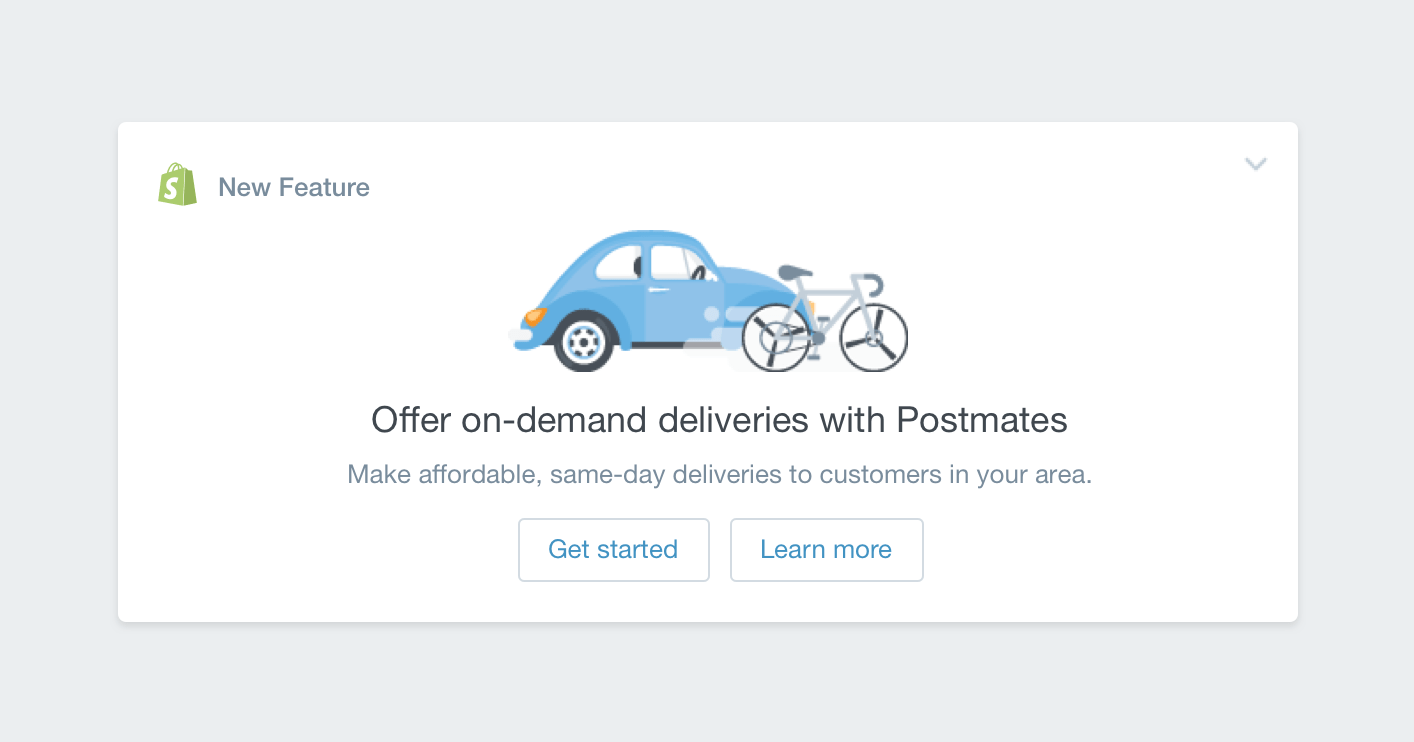
Task: Click the car's front wheel graphic
Action: 583,342
